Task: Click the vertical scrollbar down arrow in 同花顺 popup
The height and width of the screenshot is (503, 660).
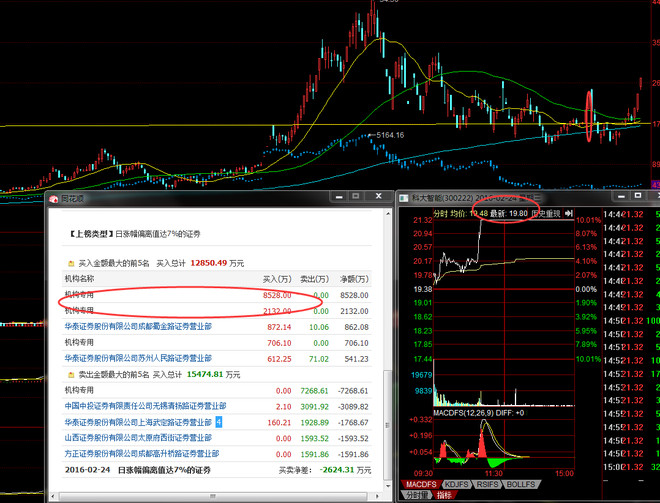Action: click(388, 486)
